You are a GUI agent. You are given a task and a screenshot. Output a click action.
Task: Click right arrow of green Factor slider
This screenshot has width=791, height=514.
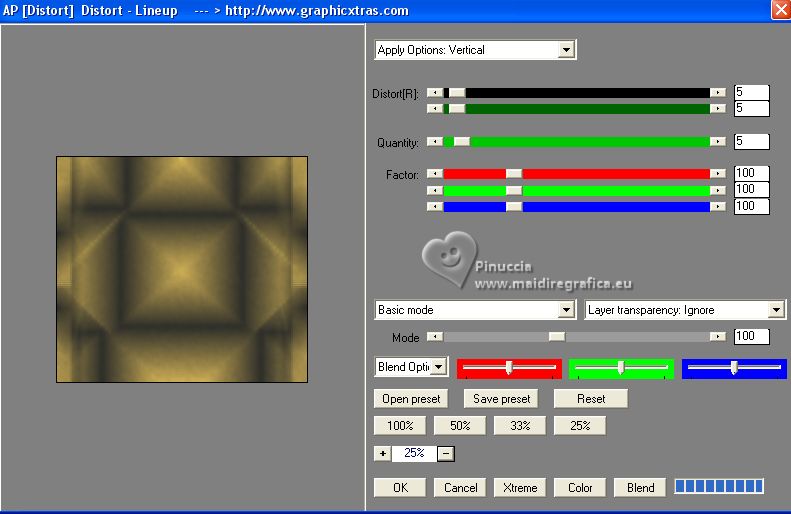[717, 190]
